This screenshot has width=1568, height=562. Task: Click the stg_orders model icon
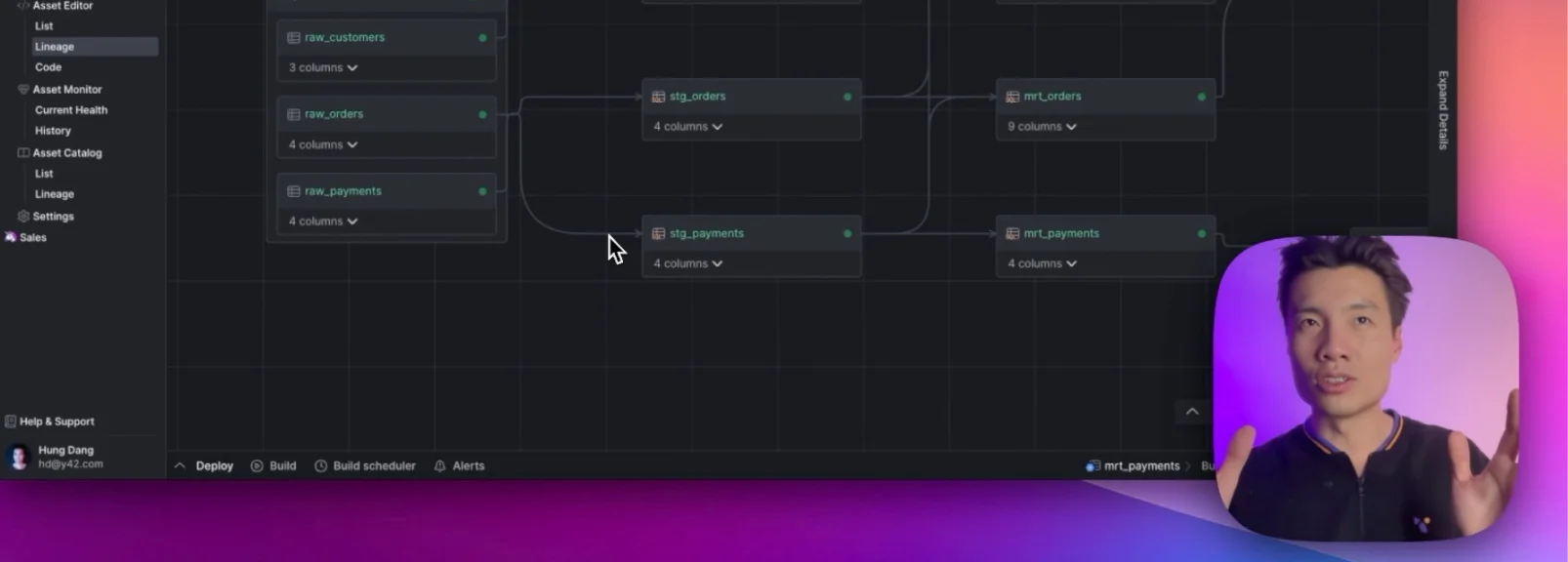(658, 97)
